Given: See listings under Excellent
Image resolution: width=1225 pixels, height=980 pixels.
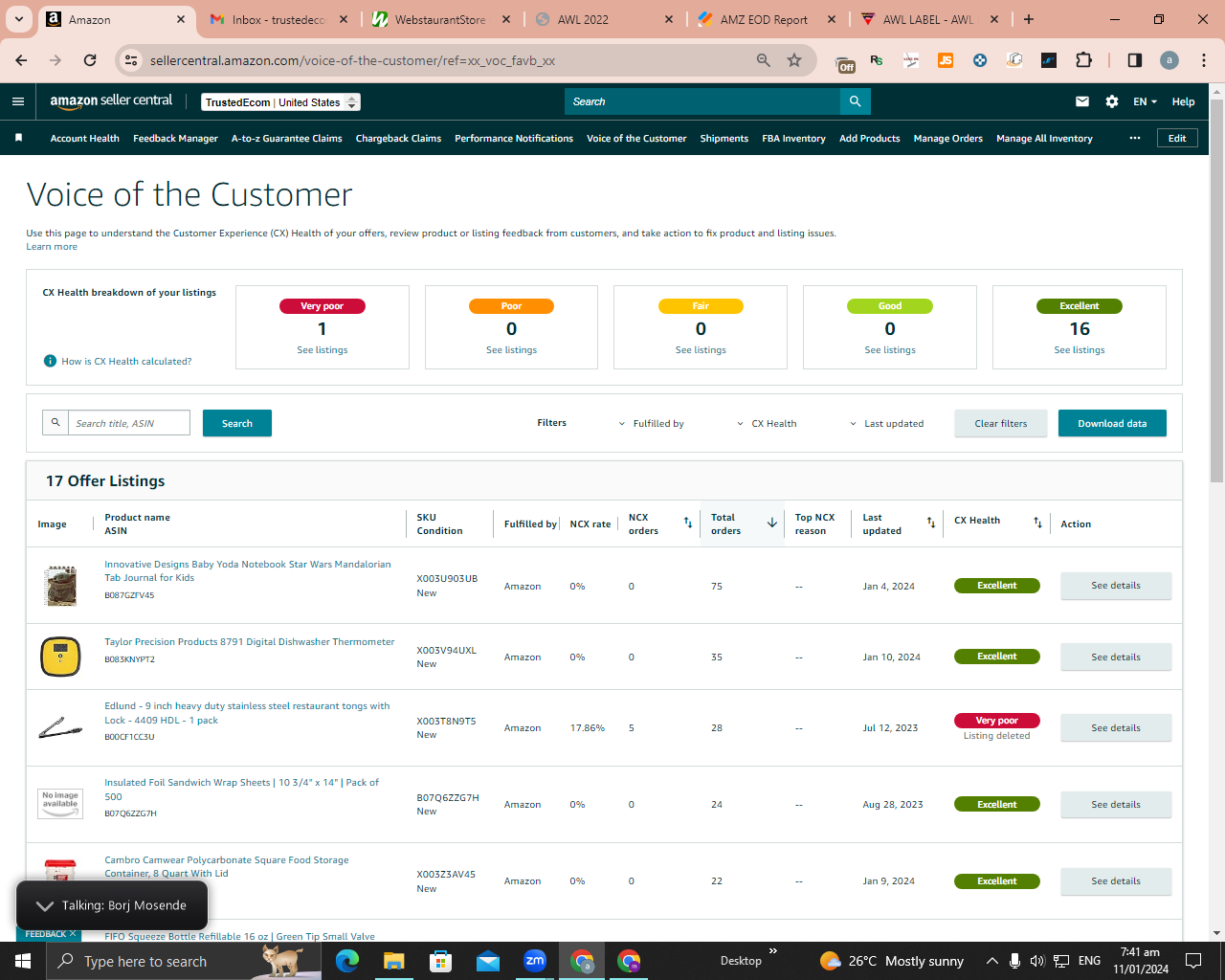Looking at the screenshot, I should pos(1080,350).
